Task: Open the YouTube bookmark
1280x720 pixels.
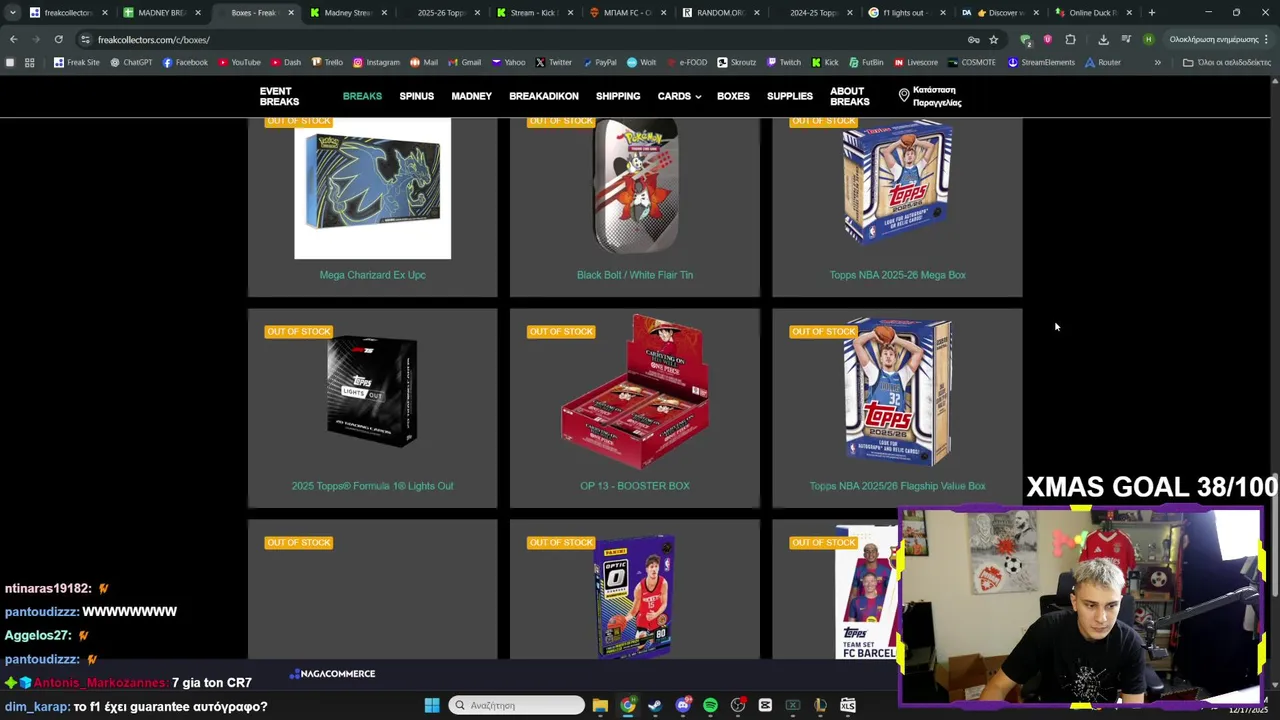Action: (x=239, y=62)
